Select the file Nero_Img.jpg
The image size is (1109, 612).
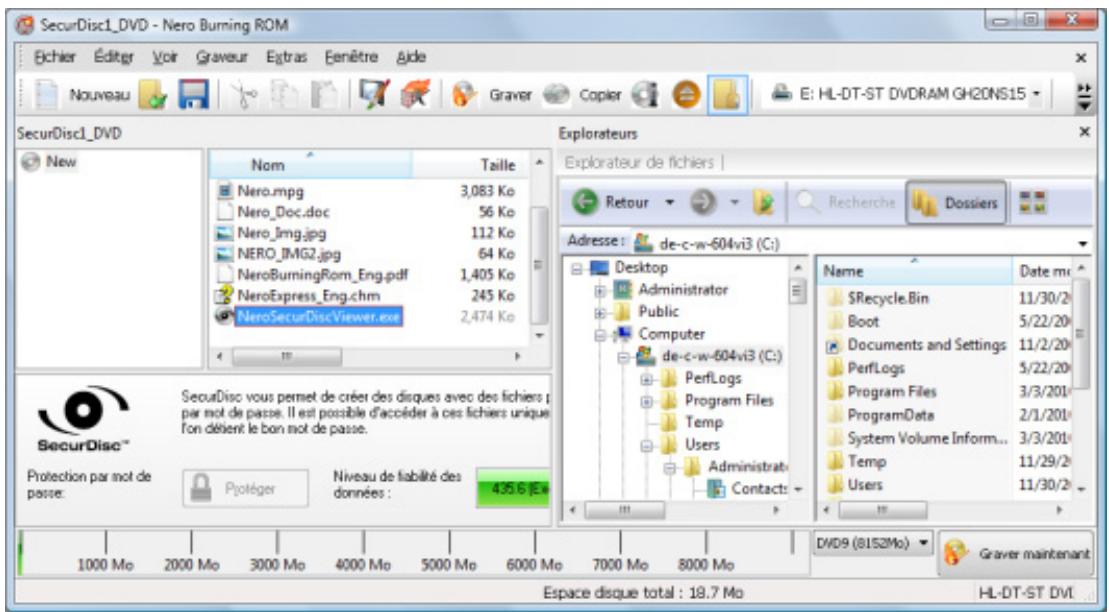click(281, 233)
